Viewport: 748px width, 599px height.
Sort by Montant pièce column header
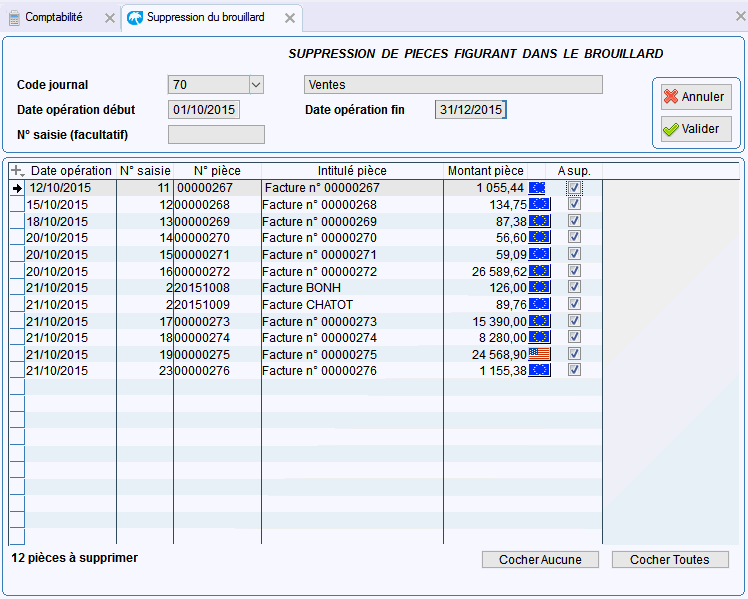point(486,171)
